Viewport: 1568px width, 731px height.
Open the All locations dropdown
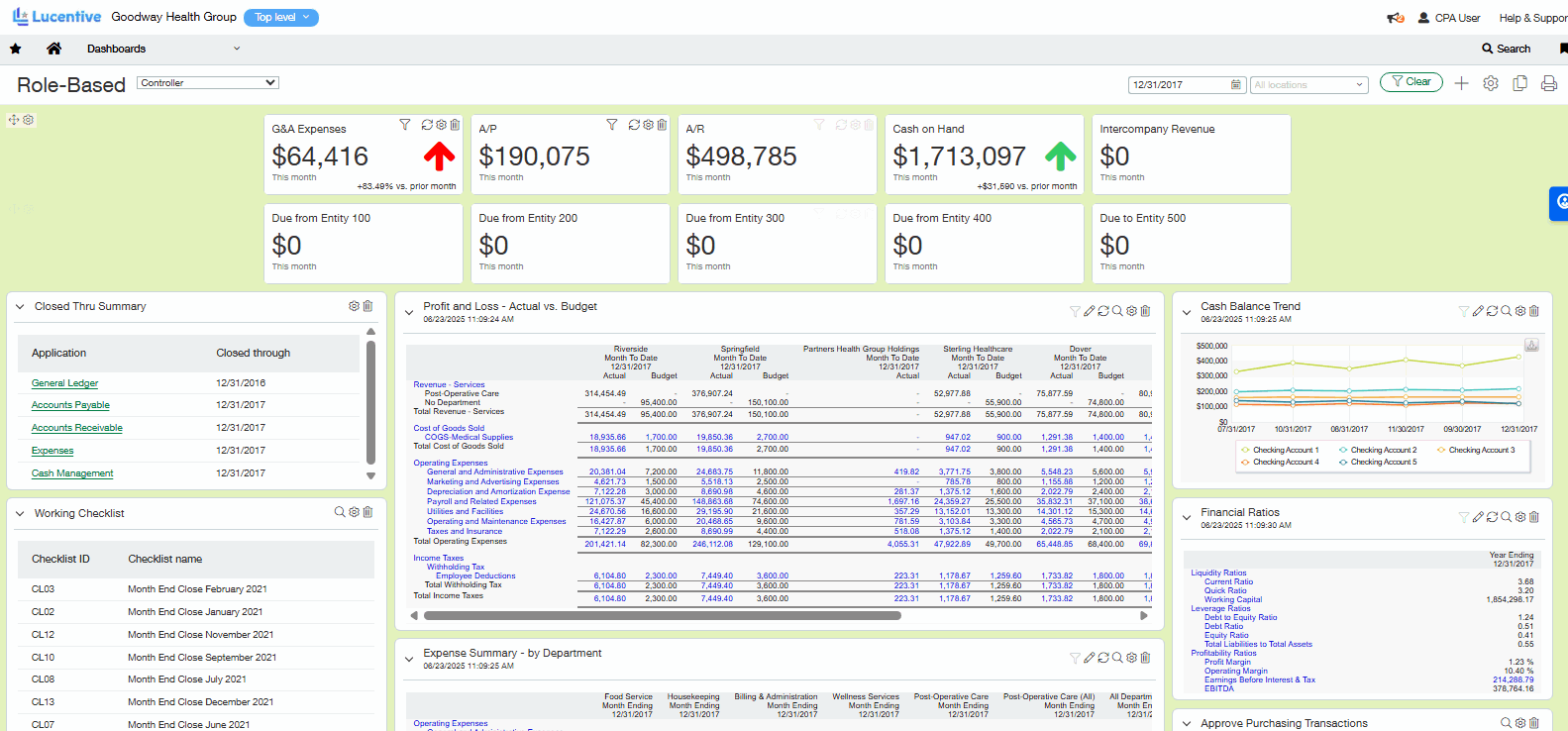click(1308, 85)
